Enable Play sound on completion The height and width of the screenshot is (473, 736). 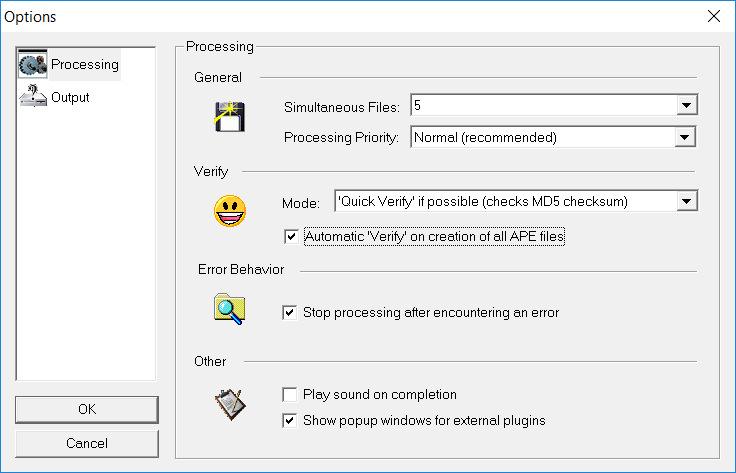tap(290, 395)
